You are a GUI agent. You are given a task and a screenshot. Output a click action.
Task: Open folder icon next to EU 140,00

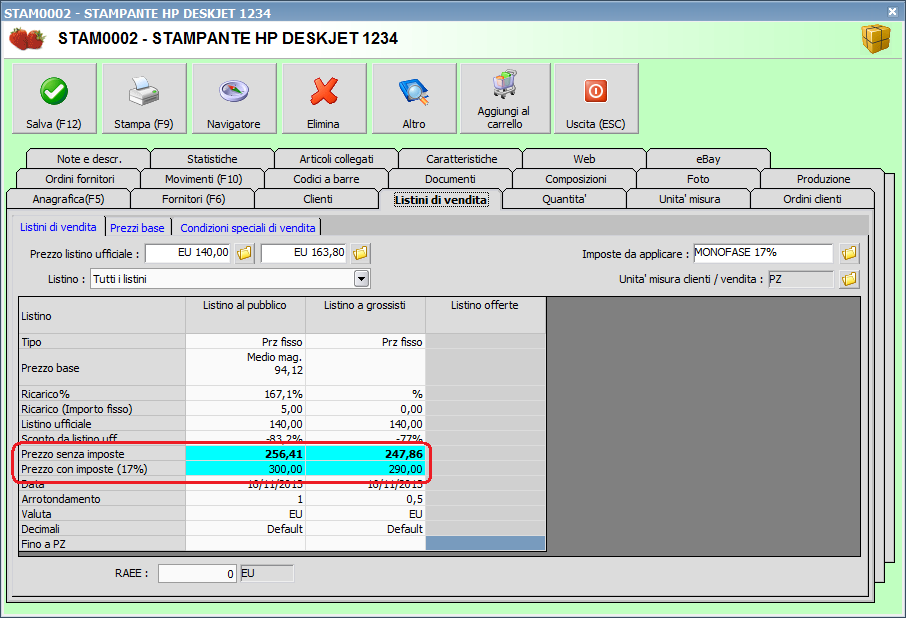[244, 253]
